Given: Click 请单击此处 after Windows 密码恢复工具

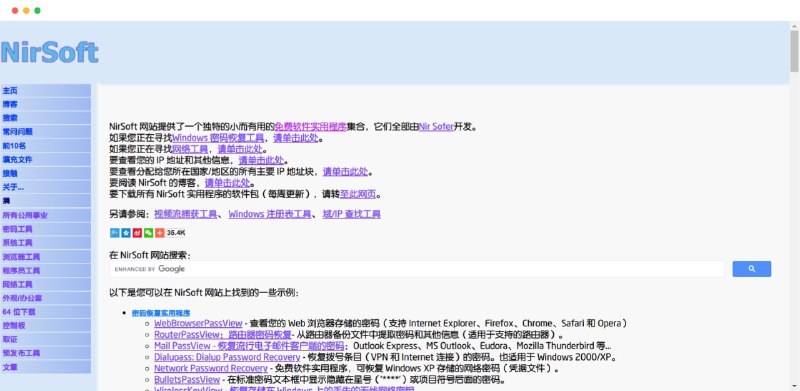Looking at the screenshot, I should point(296,138).
